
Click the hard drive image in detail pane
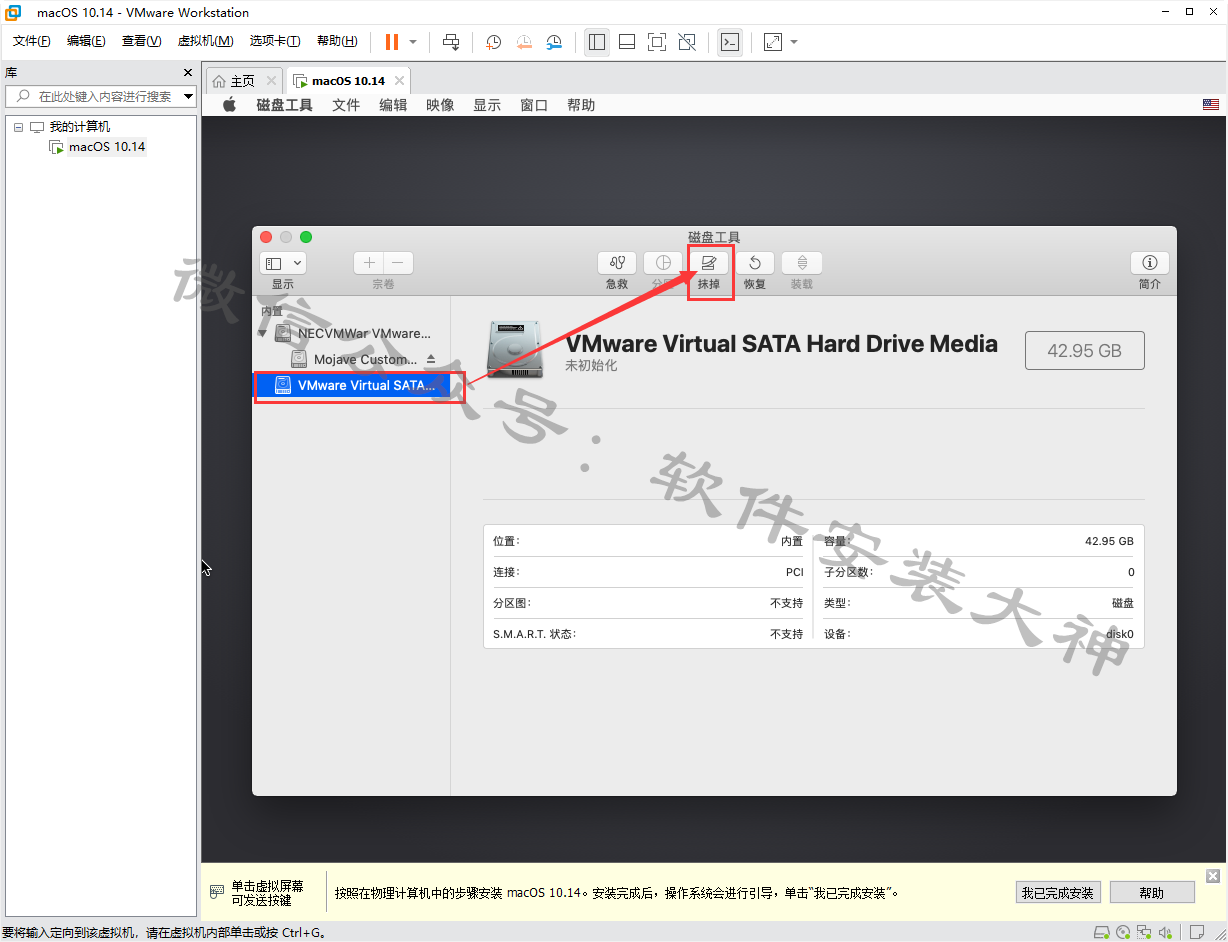point(516,350)
